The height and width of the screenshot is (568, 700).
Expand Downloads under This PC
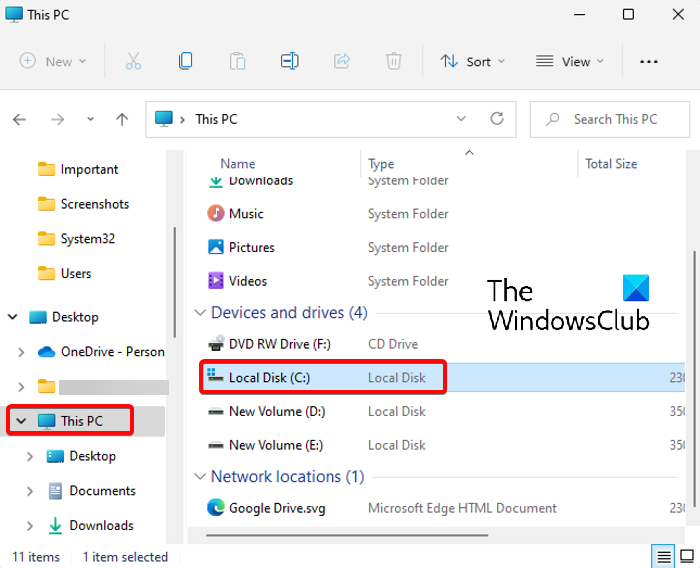[29, 526]
